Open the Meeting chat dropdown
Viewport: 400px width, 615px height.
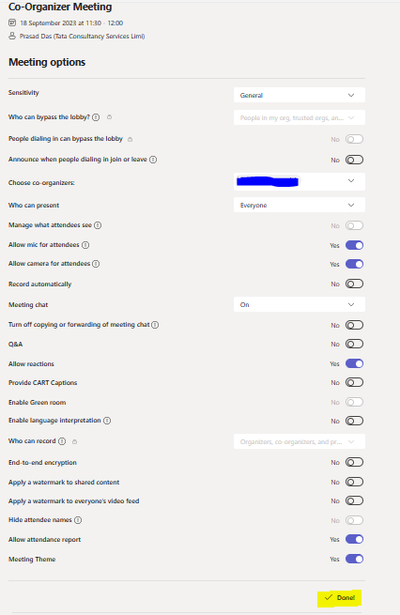[299, 305]
